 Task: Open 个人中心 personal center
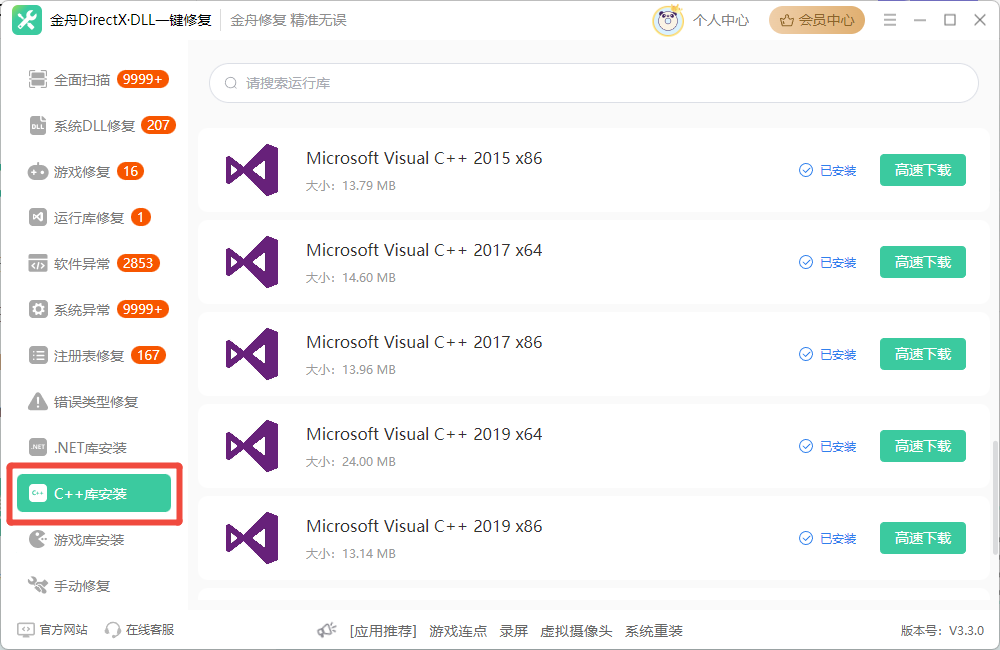[x=721, y=20]
